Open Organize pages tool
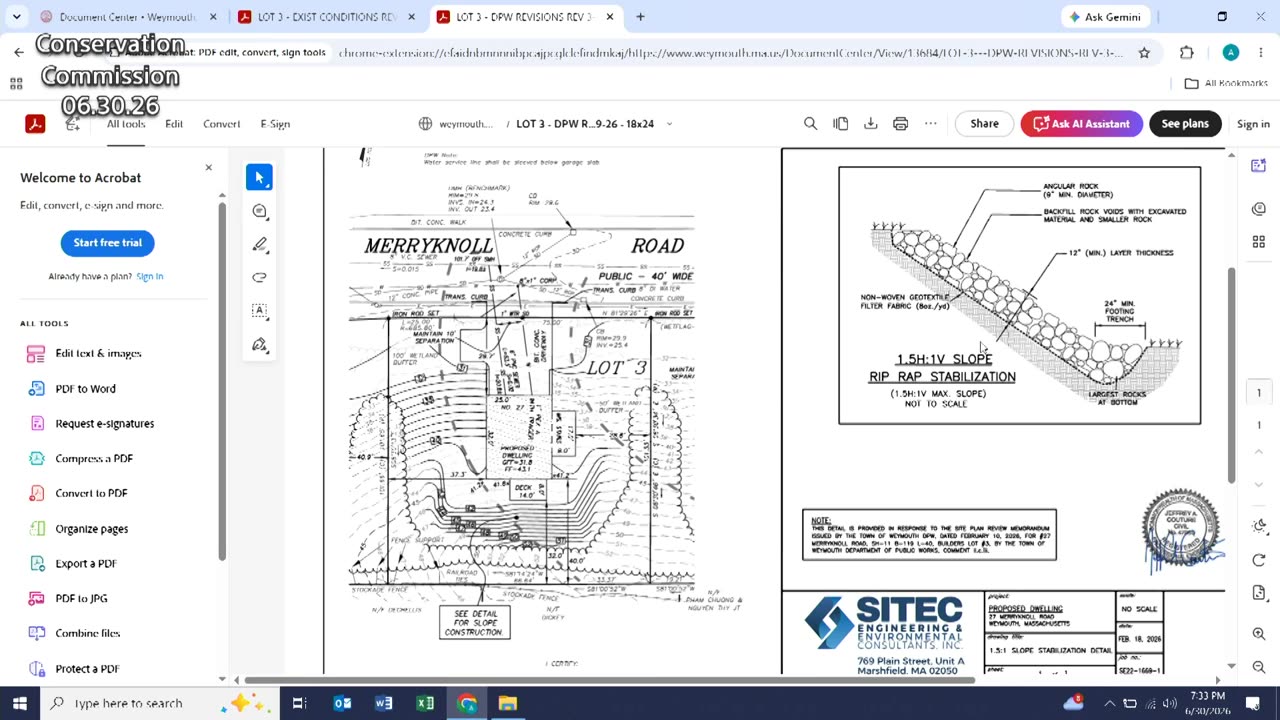 point(91,528)
